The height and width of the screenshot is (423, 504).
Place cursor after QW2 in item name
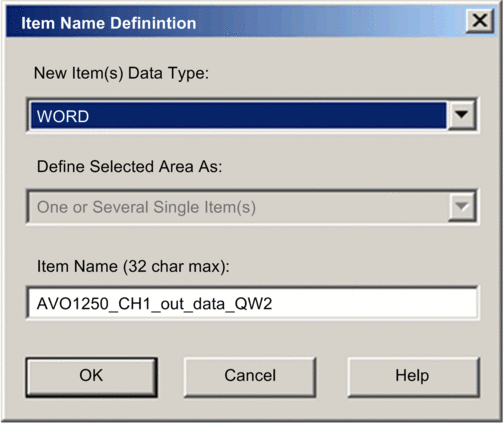click(x=273, y=304)
